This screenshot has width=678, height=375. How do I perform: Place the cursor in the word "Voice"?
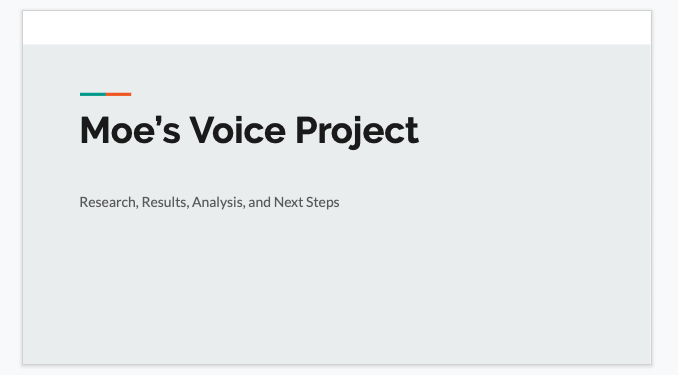coord(238,130)
